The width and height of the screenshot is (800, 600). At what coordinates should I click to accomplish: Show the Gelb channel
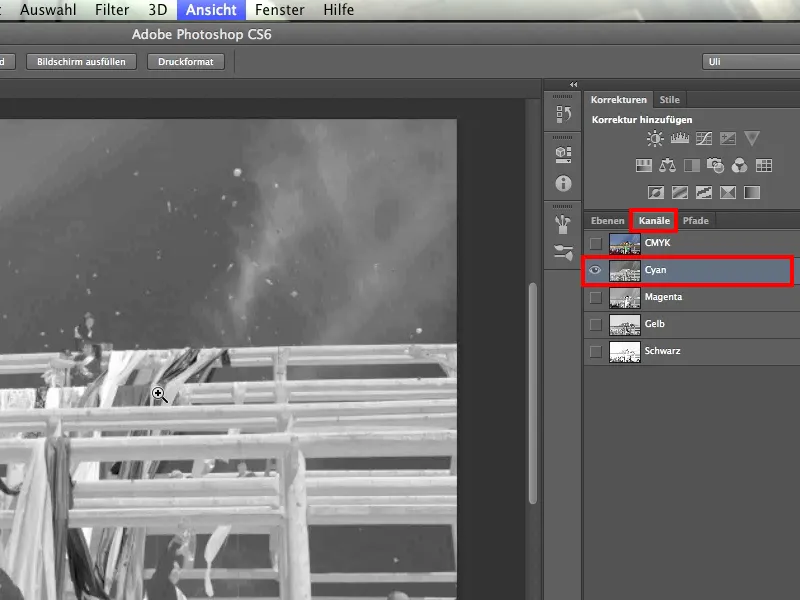tap(595, 324)
